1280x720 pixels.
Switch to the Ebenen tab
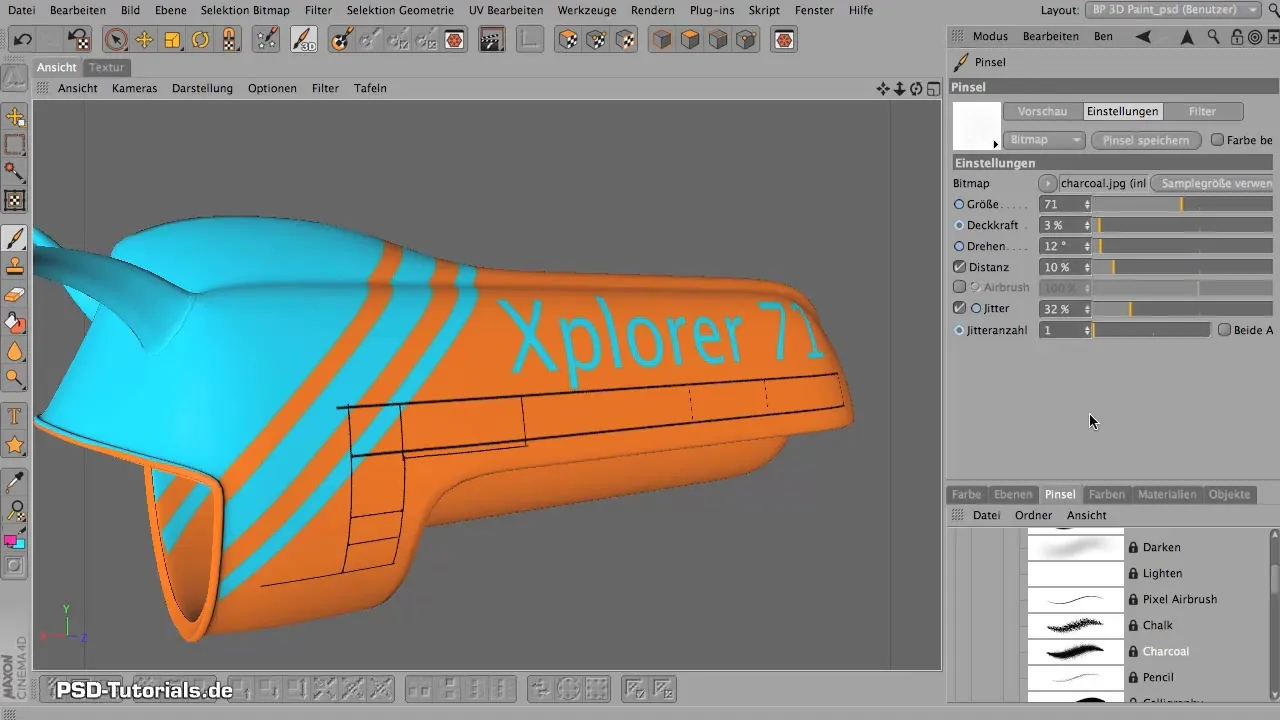coord(1013,494)
